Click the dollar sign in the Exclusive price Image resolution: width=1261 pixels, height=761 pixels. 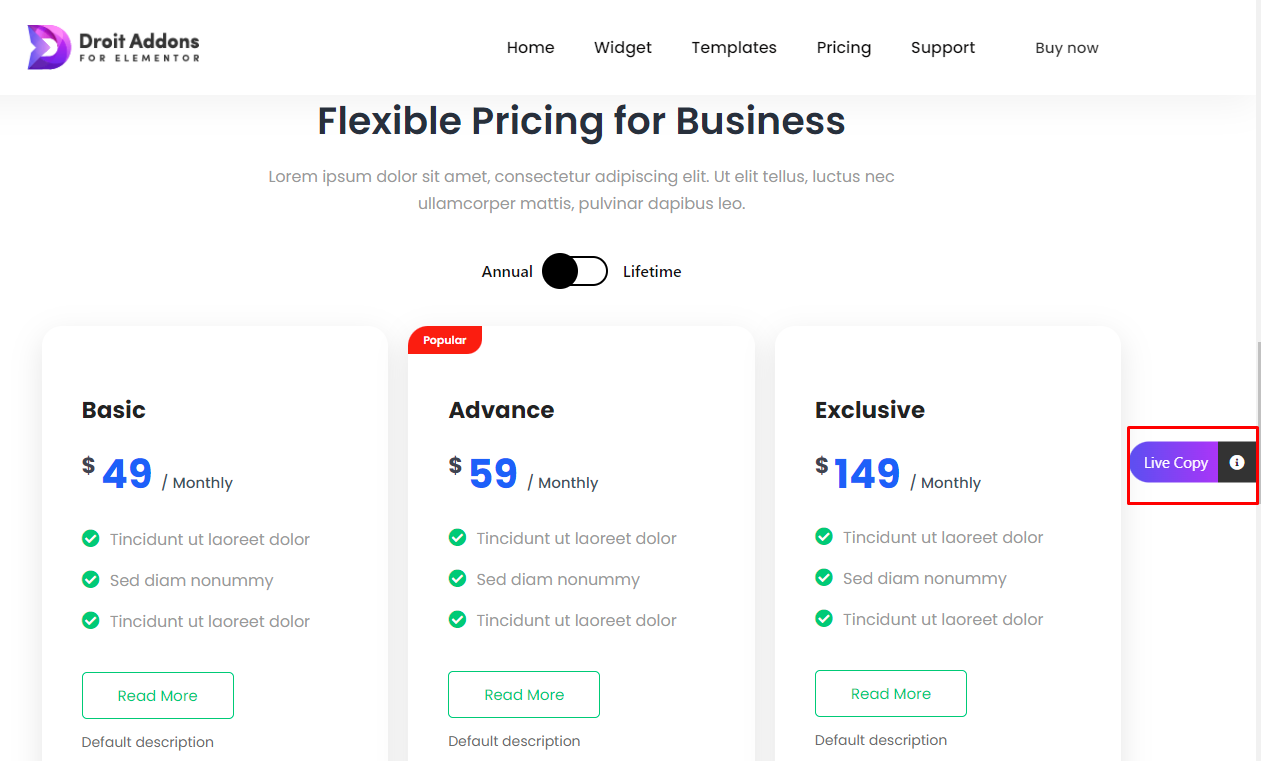click(x=822, y=465)
